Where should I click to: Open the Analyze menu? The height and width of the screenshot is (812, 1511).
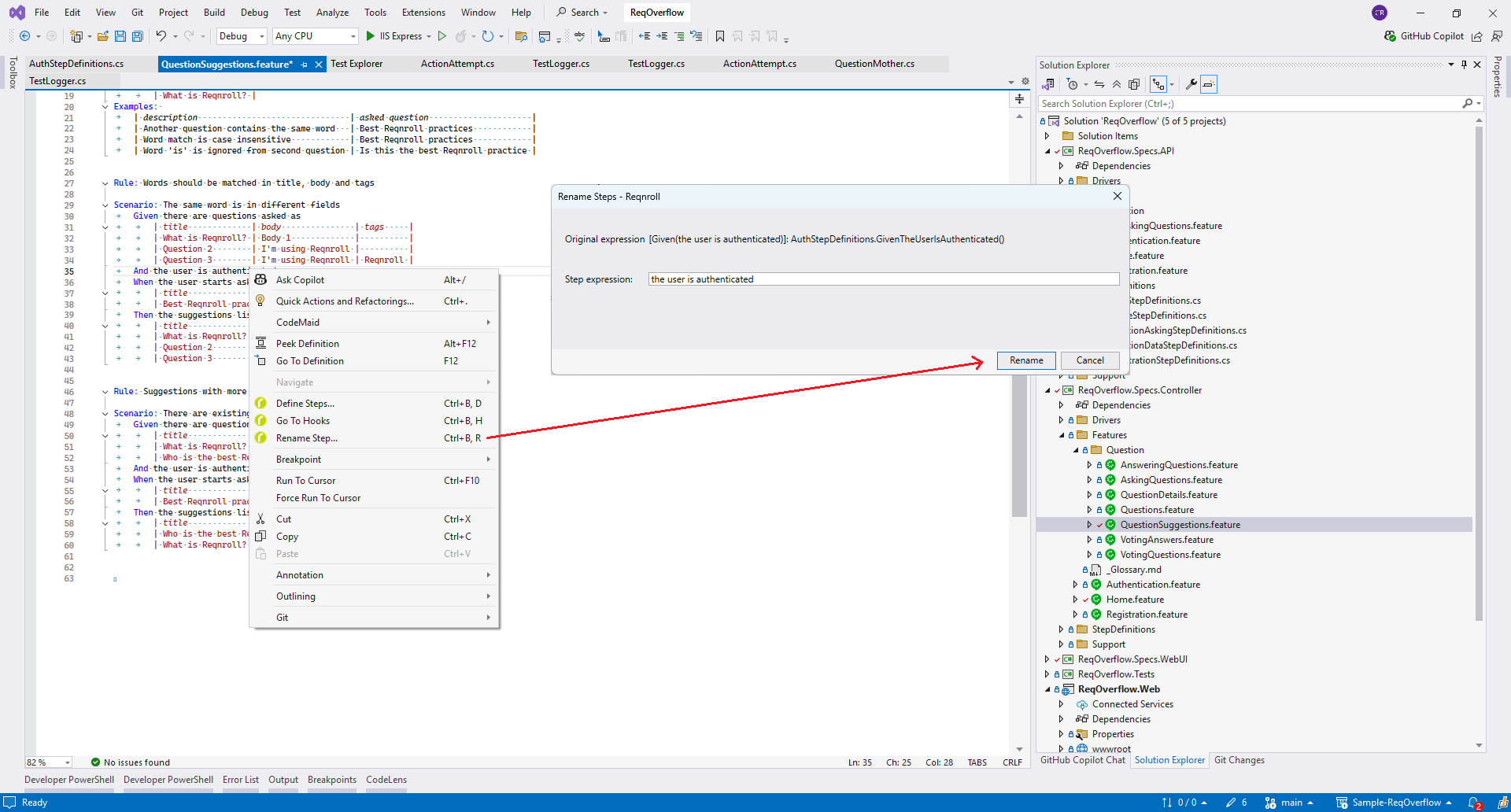[332, 13]
